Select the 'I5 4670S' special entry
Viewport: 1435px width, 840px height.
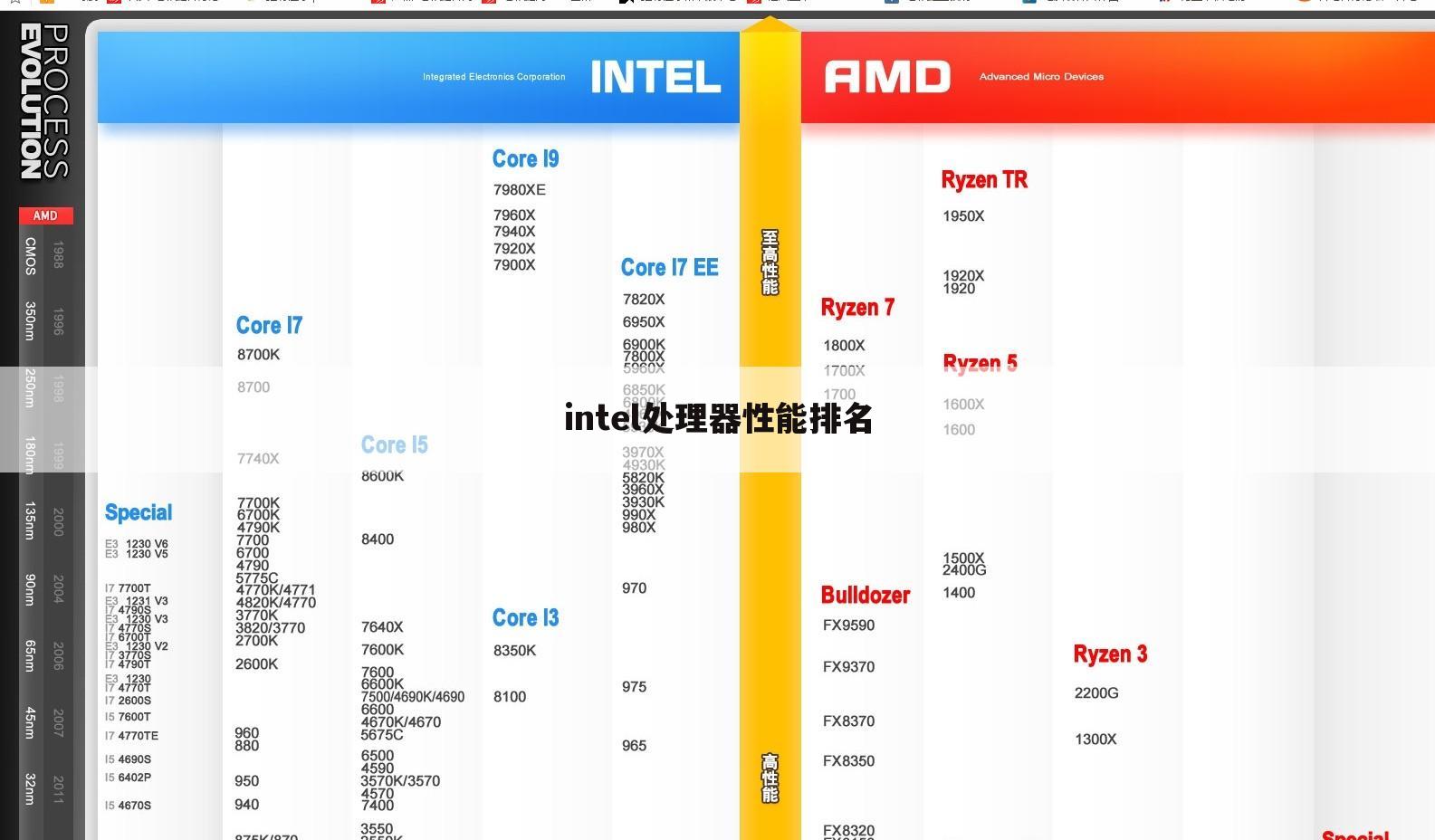128,806
